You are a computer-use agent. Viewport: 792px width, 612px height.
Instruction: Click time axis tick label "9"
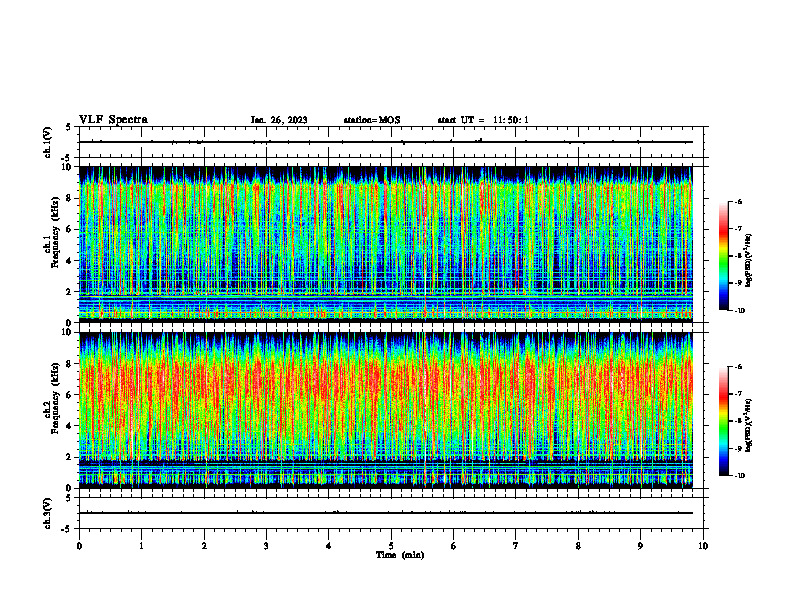(x=640, y=546)
